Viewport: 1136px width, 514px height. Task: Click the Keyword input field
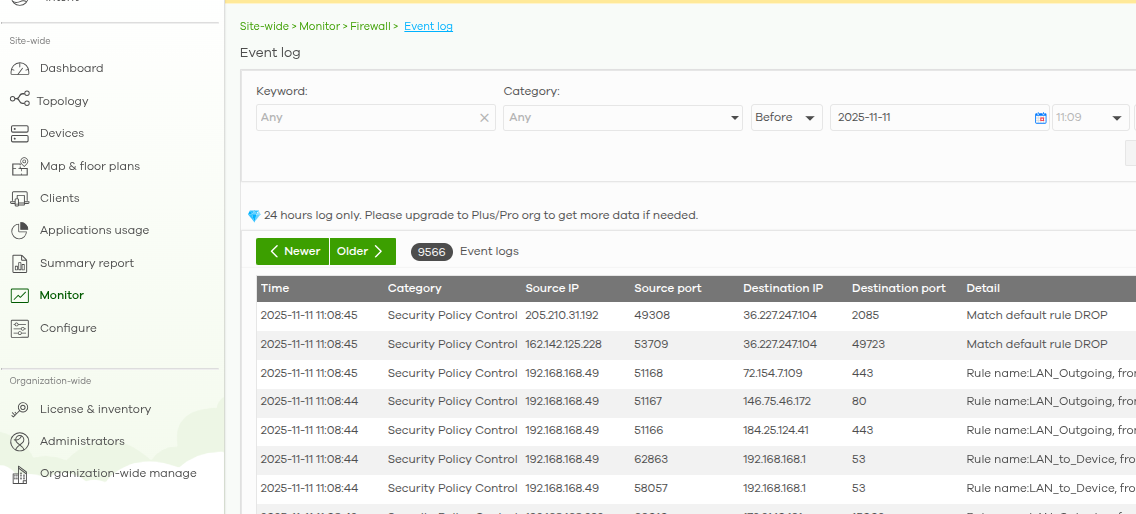(375, 117)
